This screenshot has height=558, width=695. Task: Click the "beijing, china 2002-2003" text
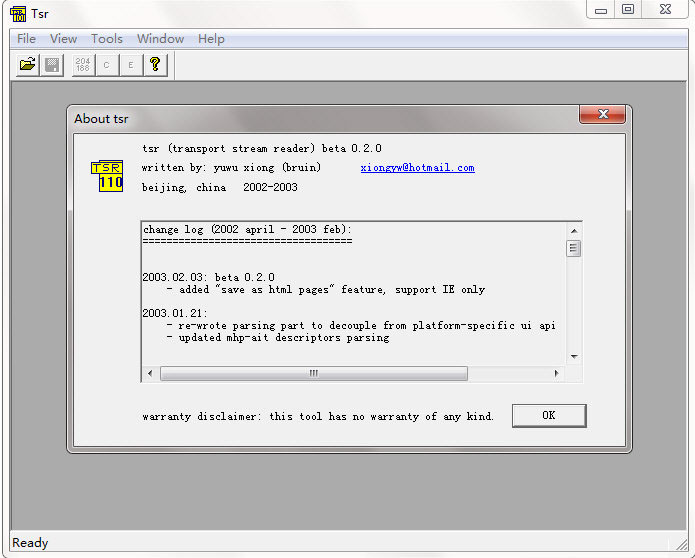219,187
